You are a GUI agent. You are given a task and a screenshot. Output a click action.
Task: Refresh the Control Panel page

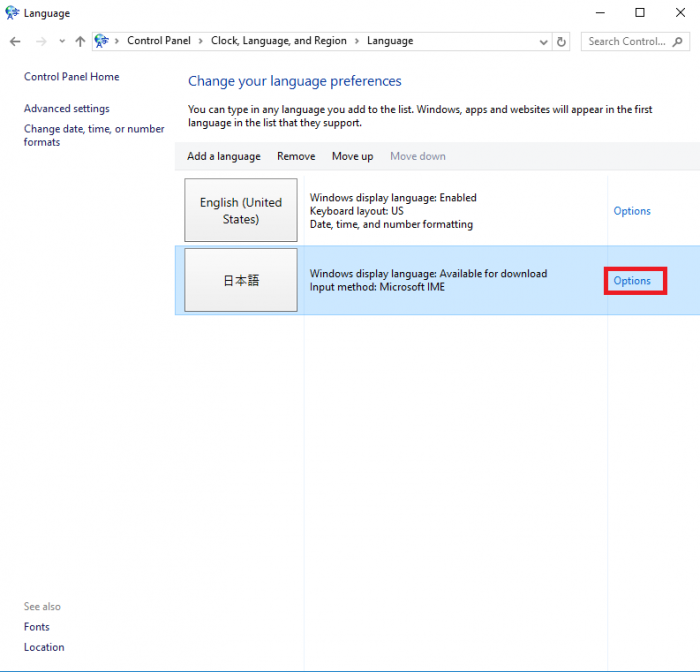point(561,42)
